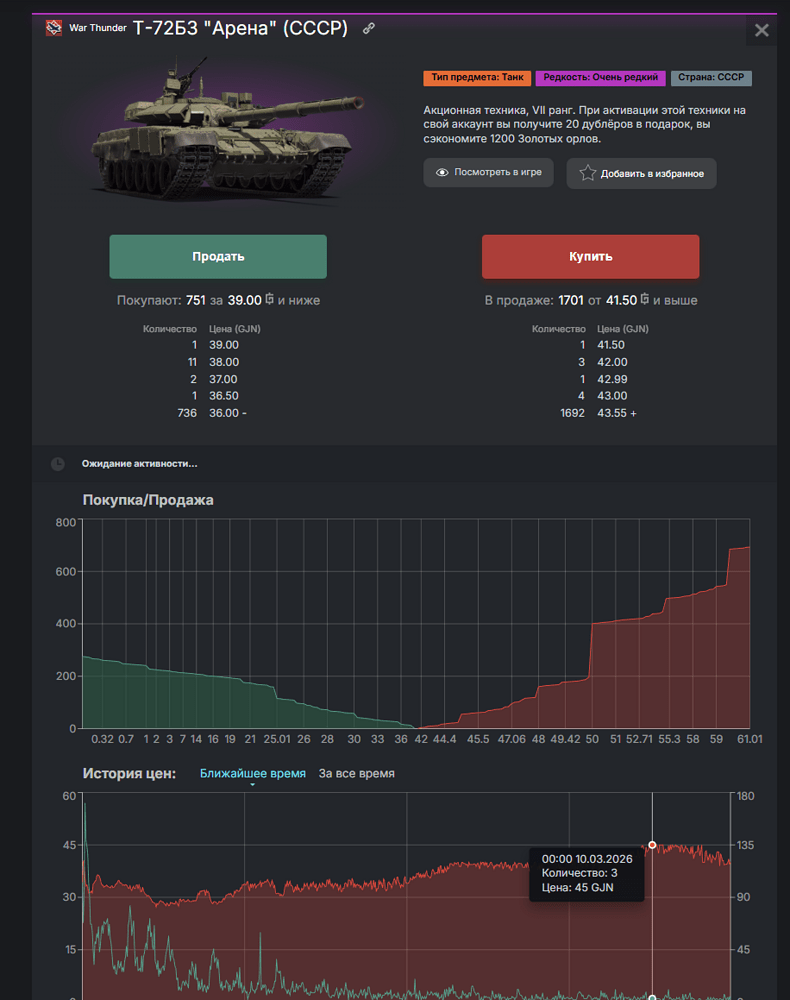Click the GJN coin icon after 39.00
790x1000 pixels.
pos(269,299)
